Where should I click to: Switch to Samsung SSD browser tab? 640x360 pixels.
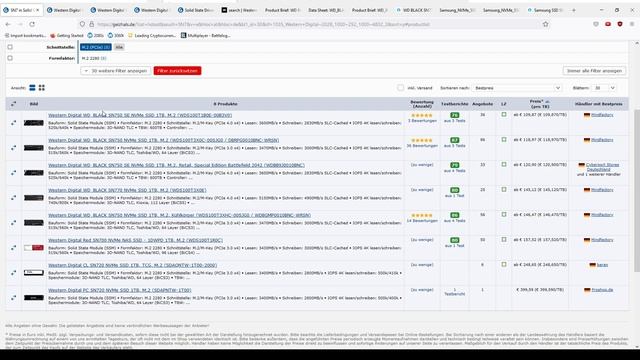click(545, 10)
